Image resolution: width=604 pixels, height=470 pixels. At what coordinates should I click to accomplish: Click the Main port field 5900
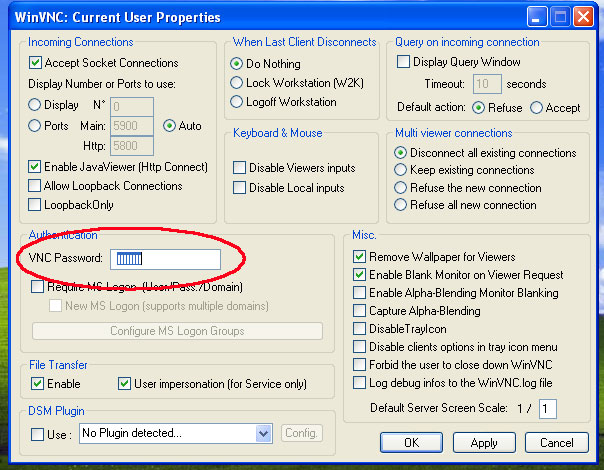[x=132, y=126]
